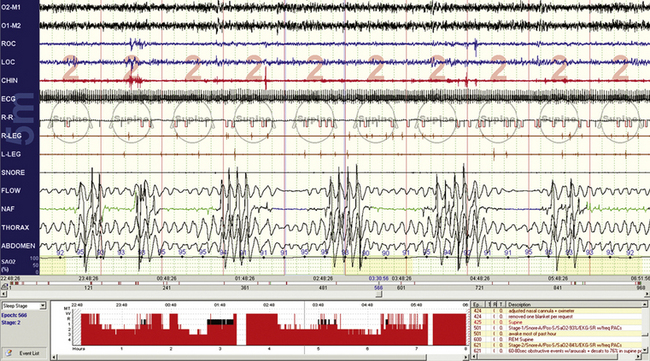Sort the event list by Ep. column
The height and width of the screenshot is (361, 650).
478,305
